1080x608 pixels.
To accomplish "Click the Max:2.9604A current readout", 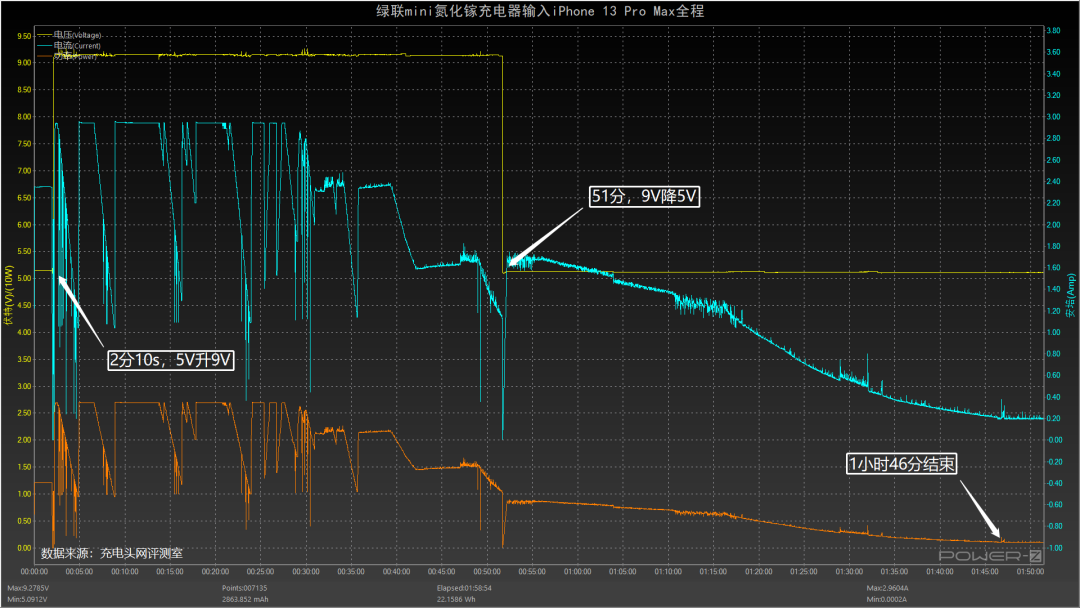I will point(887,588).
